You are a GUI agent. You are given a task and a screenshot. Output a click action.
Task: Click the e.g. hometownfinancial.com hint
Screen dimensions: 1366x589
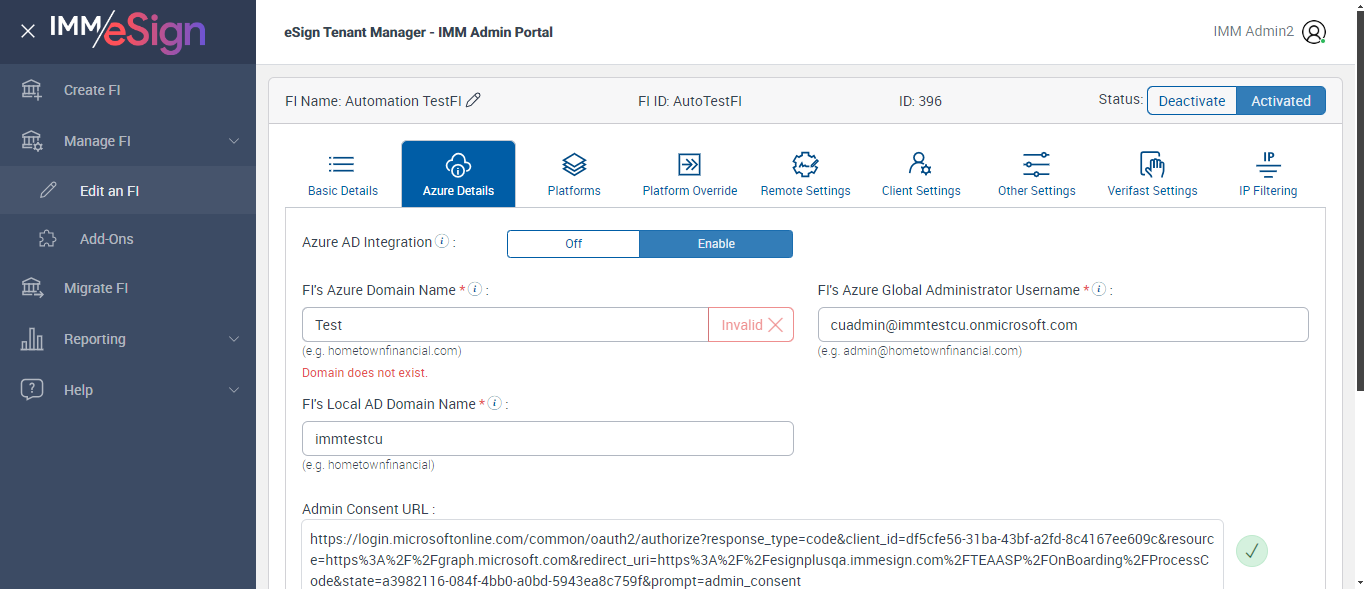coord(382,351)
